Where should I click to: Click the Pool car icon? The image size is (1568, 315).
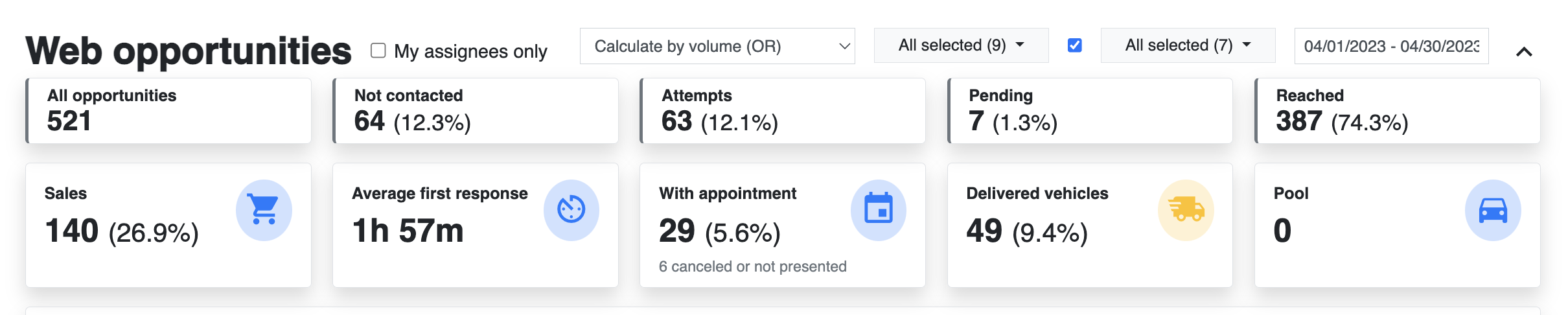click(1493, 210)
